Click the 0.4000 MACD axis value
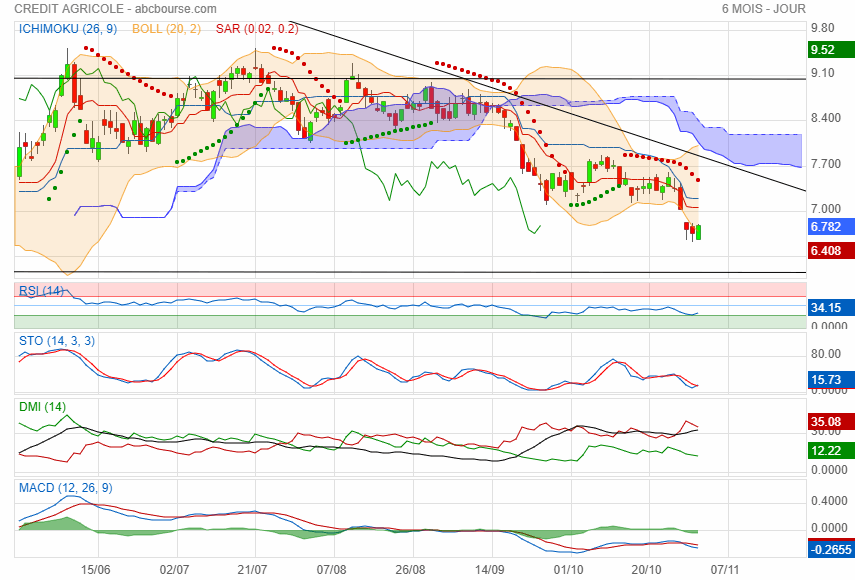The width and height of the screenshot is (855, 580). pos(829,501)
